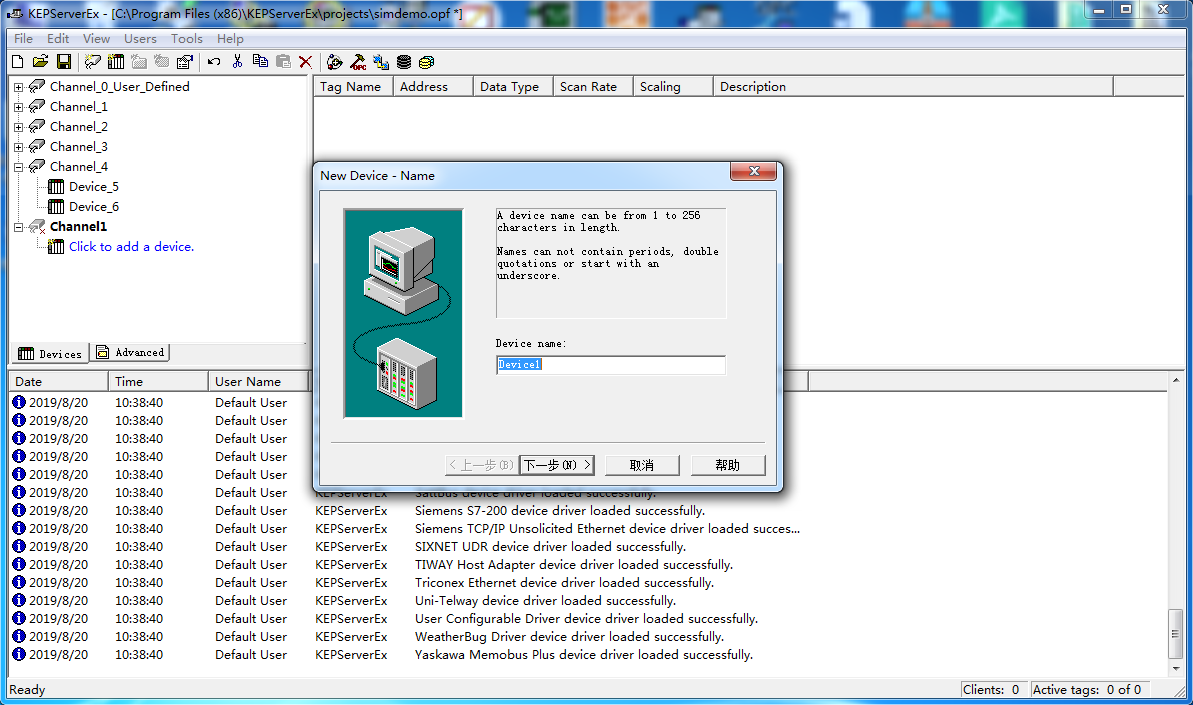Open the View menu
Viewport: 1193px width, 705px height.
pyautogui.click(x=97, y=39)
